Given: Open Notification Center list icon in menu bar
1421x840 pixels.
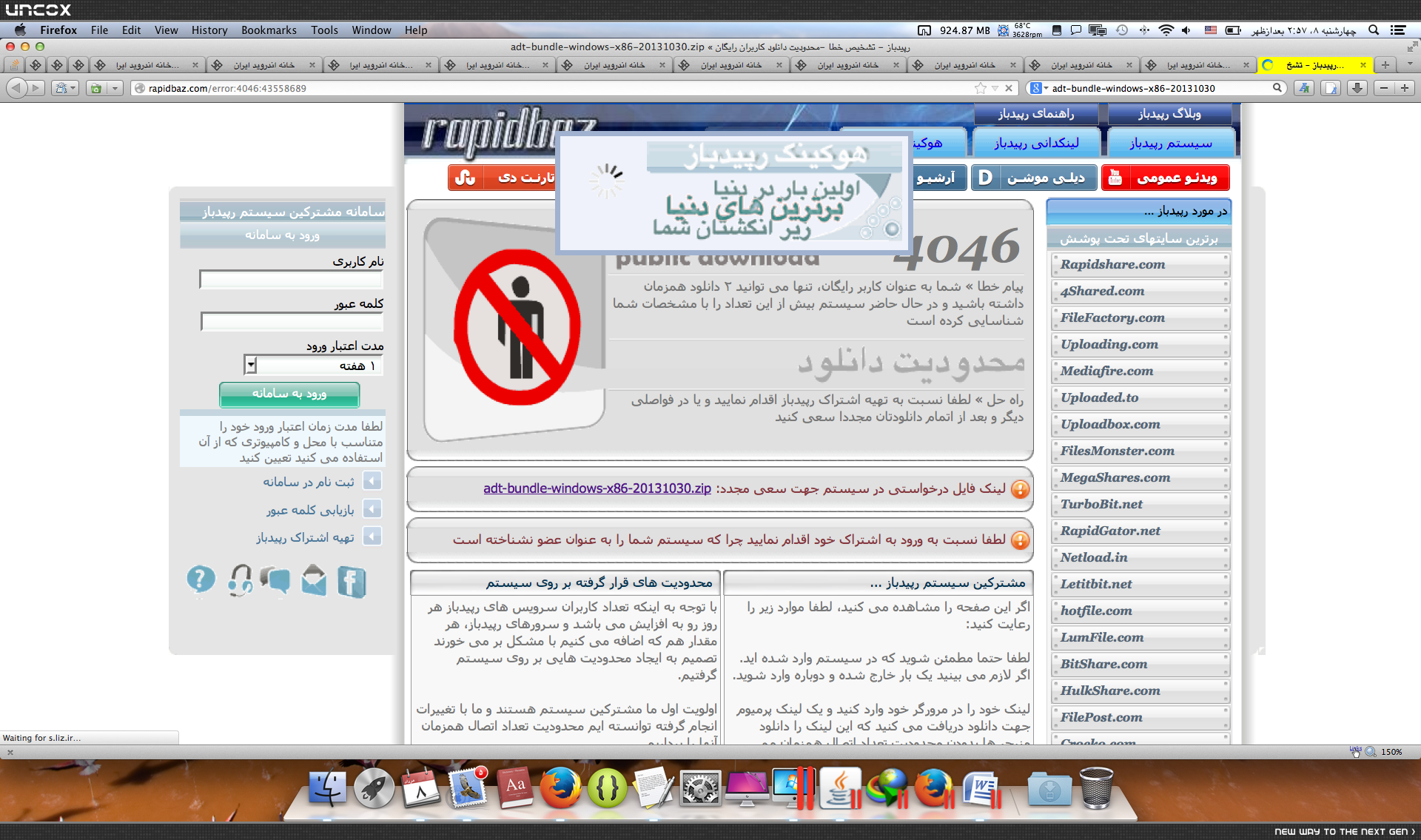Looking at the screenshot, I should [x=1398, y=30].
